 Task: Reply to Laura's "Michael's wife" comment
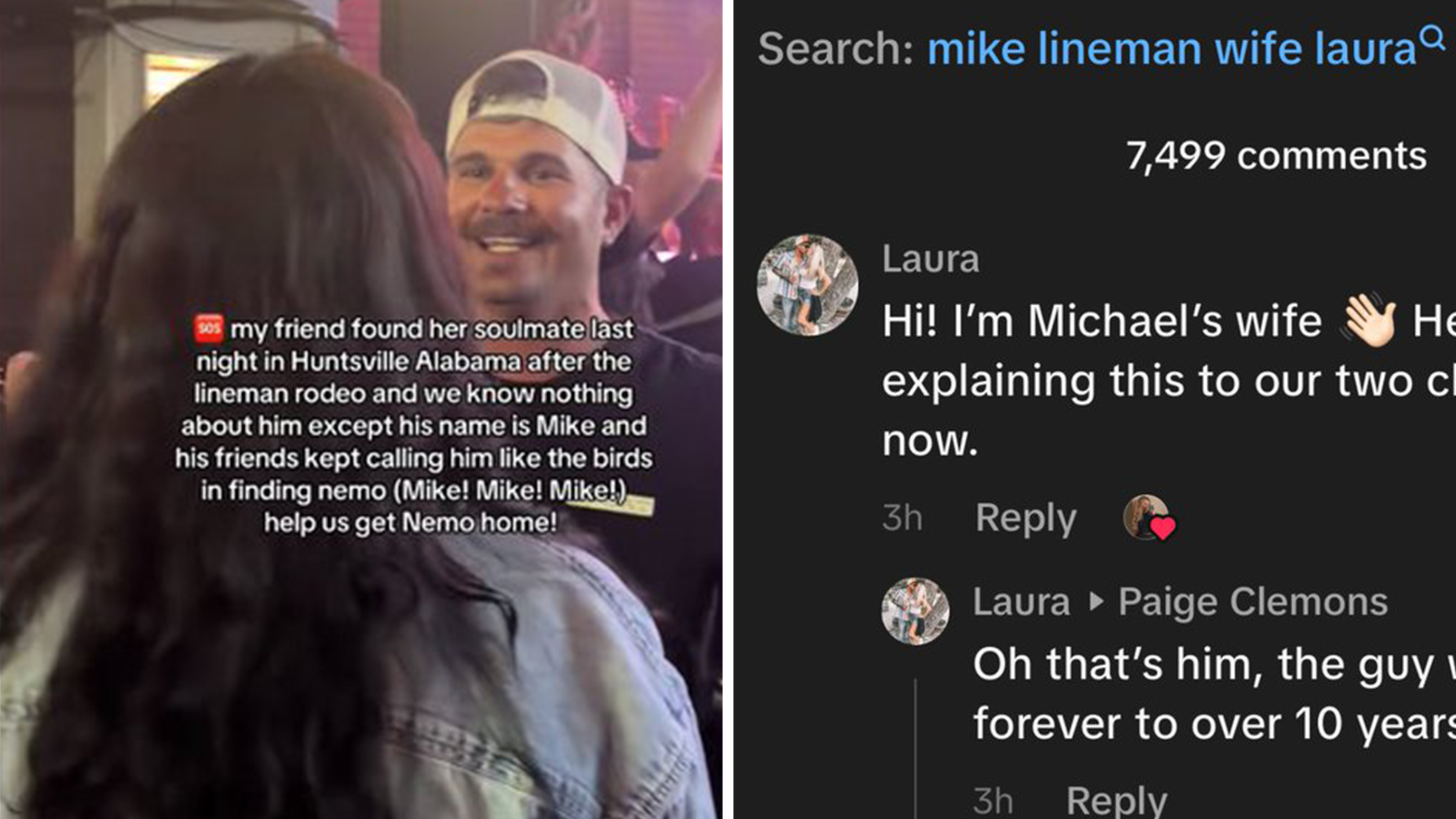(1025, 518)
